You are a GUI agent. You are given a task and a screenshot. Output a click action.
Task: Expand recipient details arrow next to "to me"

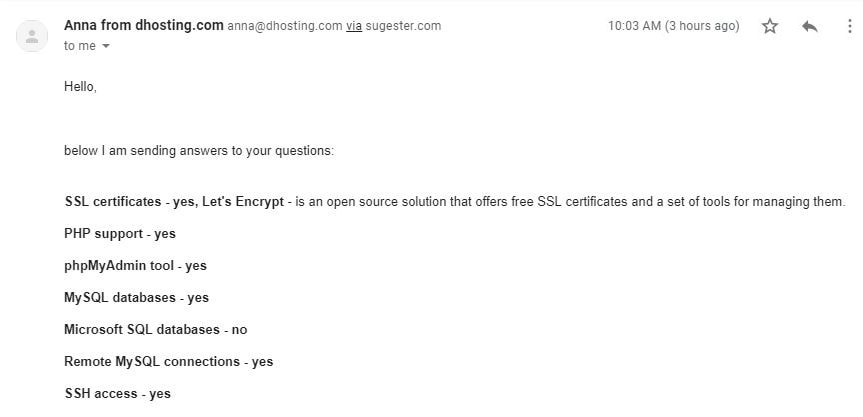click(106, 46)
